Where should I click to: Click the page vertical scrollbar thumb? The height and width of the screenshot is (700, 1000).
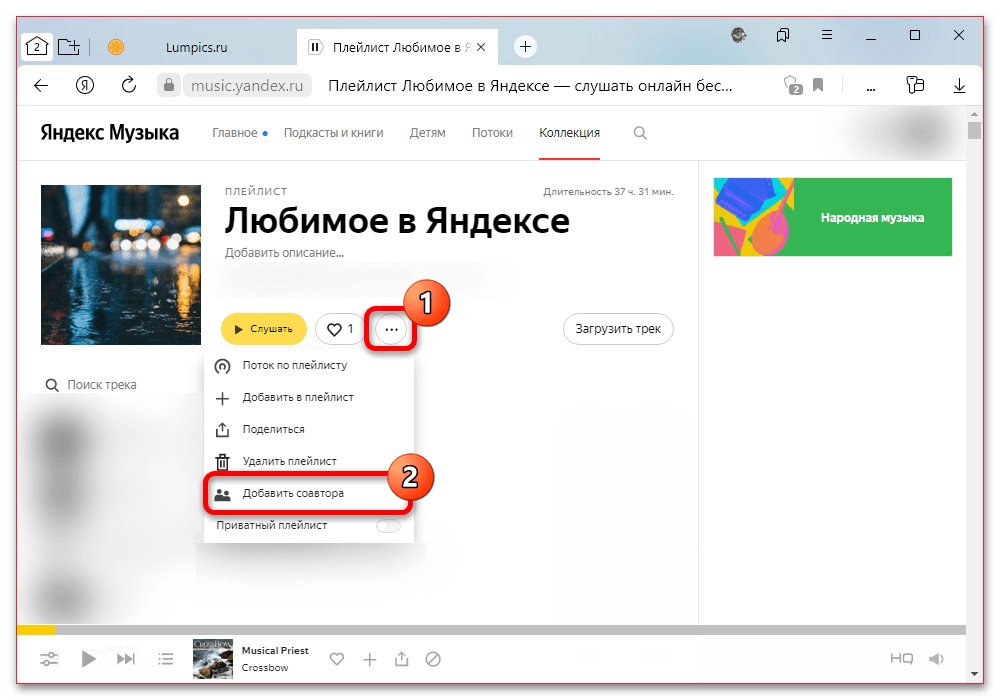click(974, 130)
